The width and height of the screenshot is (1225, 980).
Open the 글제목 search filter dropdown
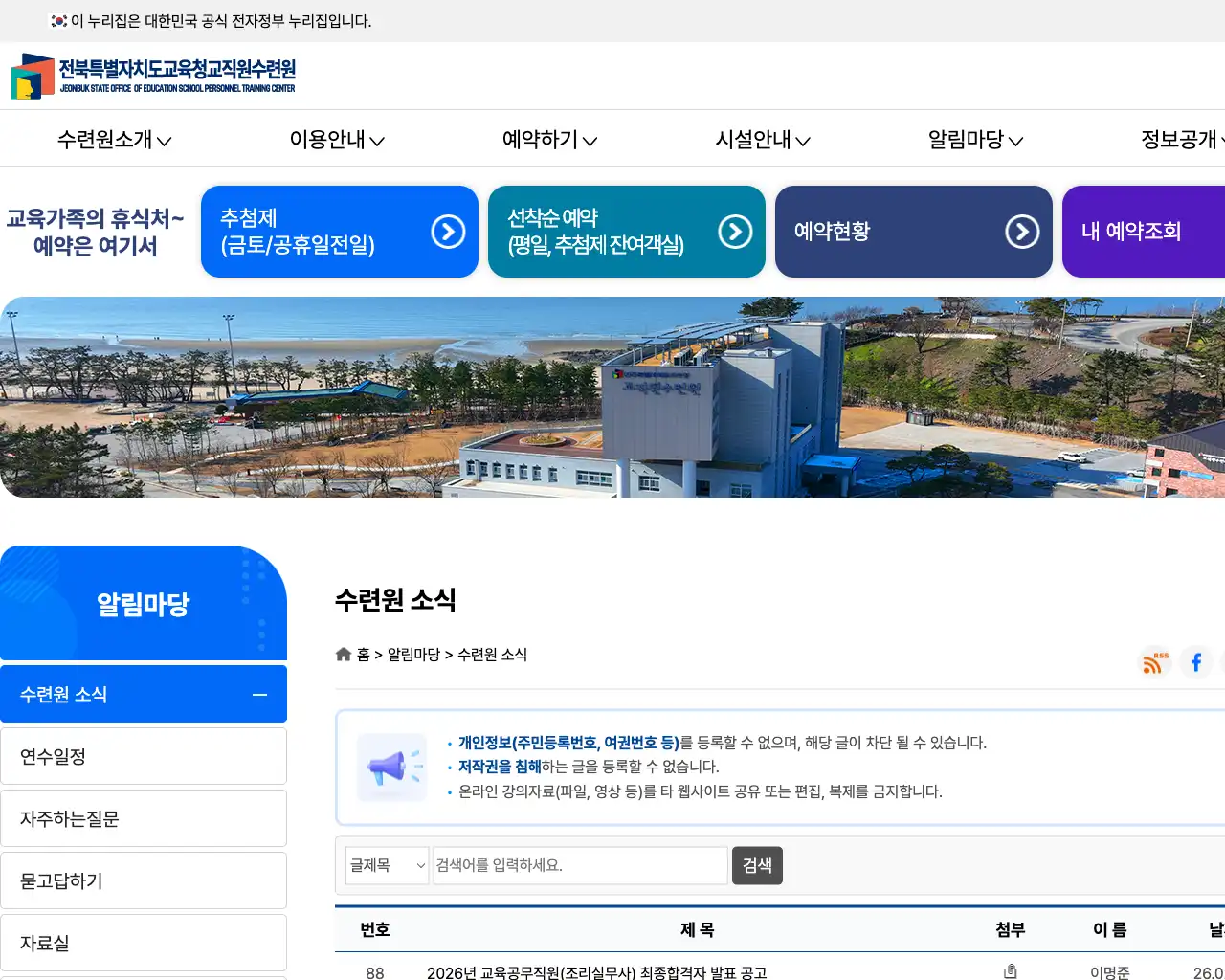point(387,865)
